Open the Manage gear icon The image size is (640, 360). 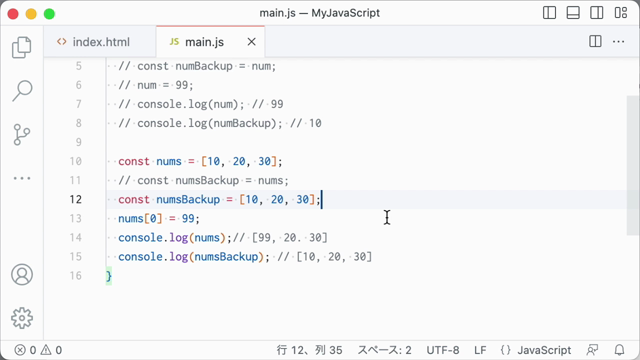(x=22, y=318)
